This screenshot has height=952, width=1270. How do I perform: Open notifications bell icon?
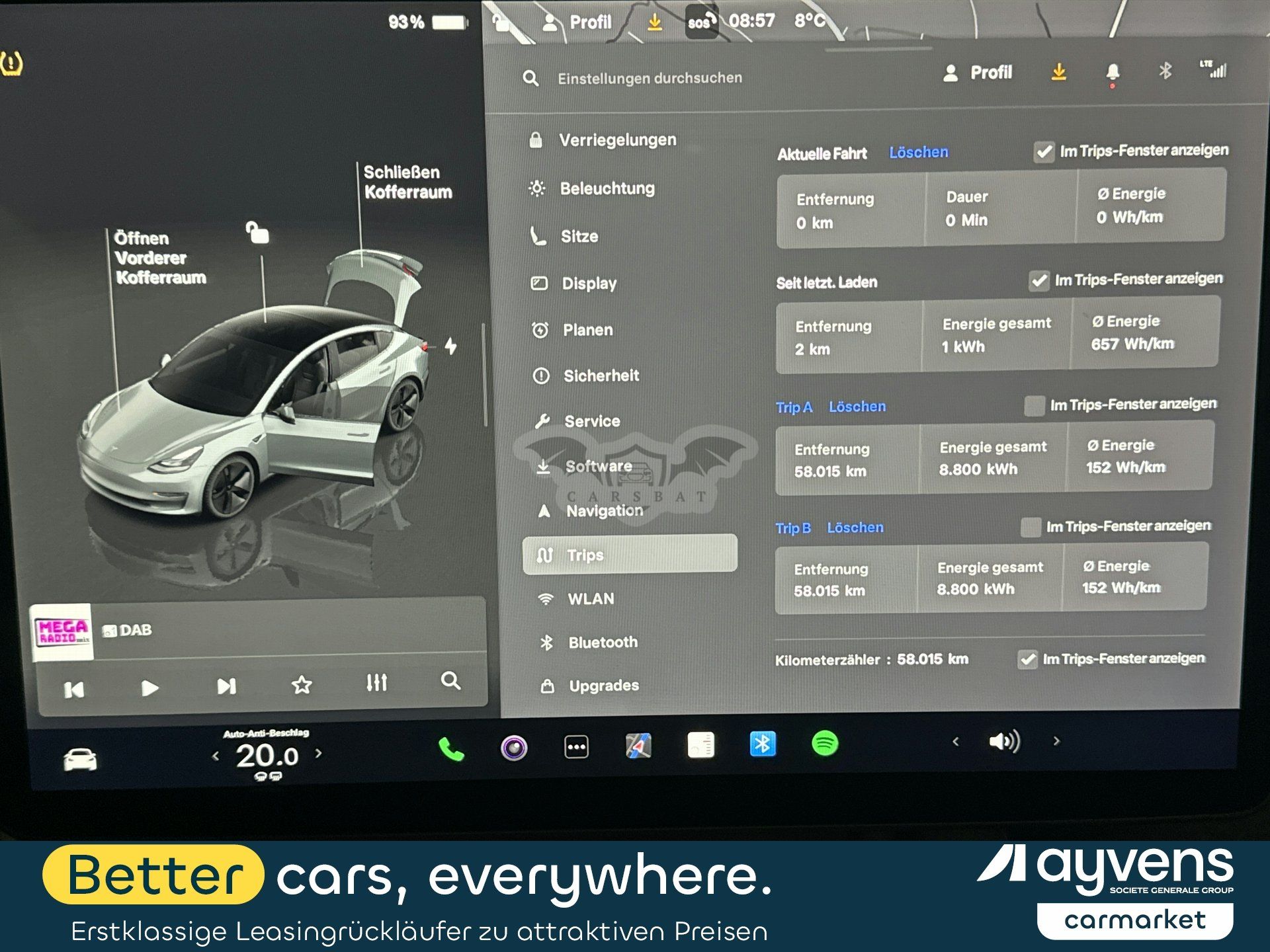click(1113, 72)
